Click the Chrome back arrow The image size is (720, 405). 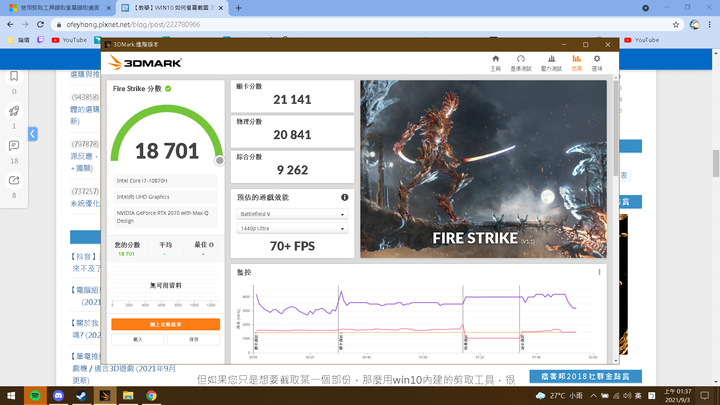(x=11, y=24)
